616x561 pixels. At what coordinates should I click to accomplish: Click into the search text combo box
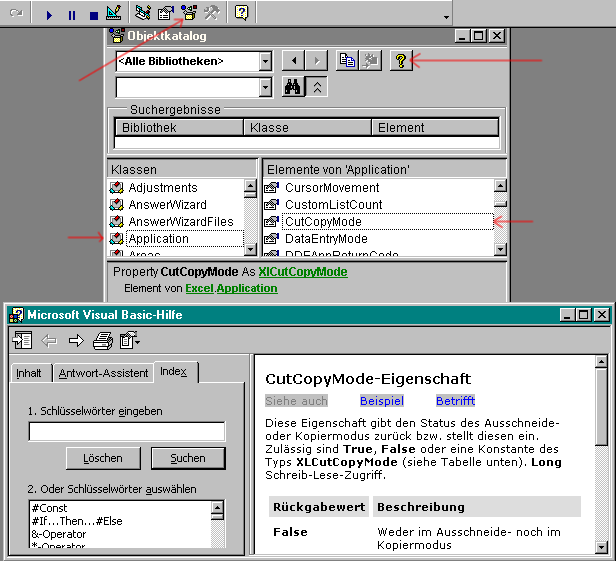(x=188, y=87)
